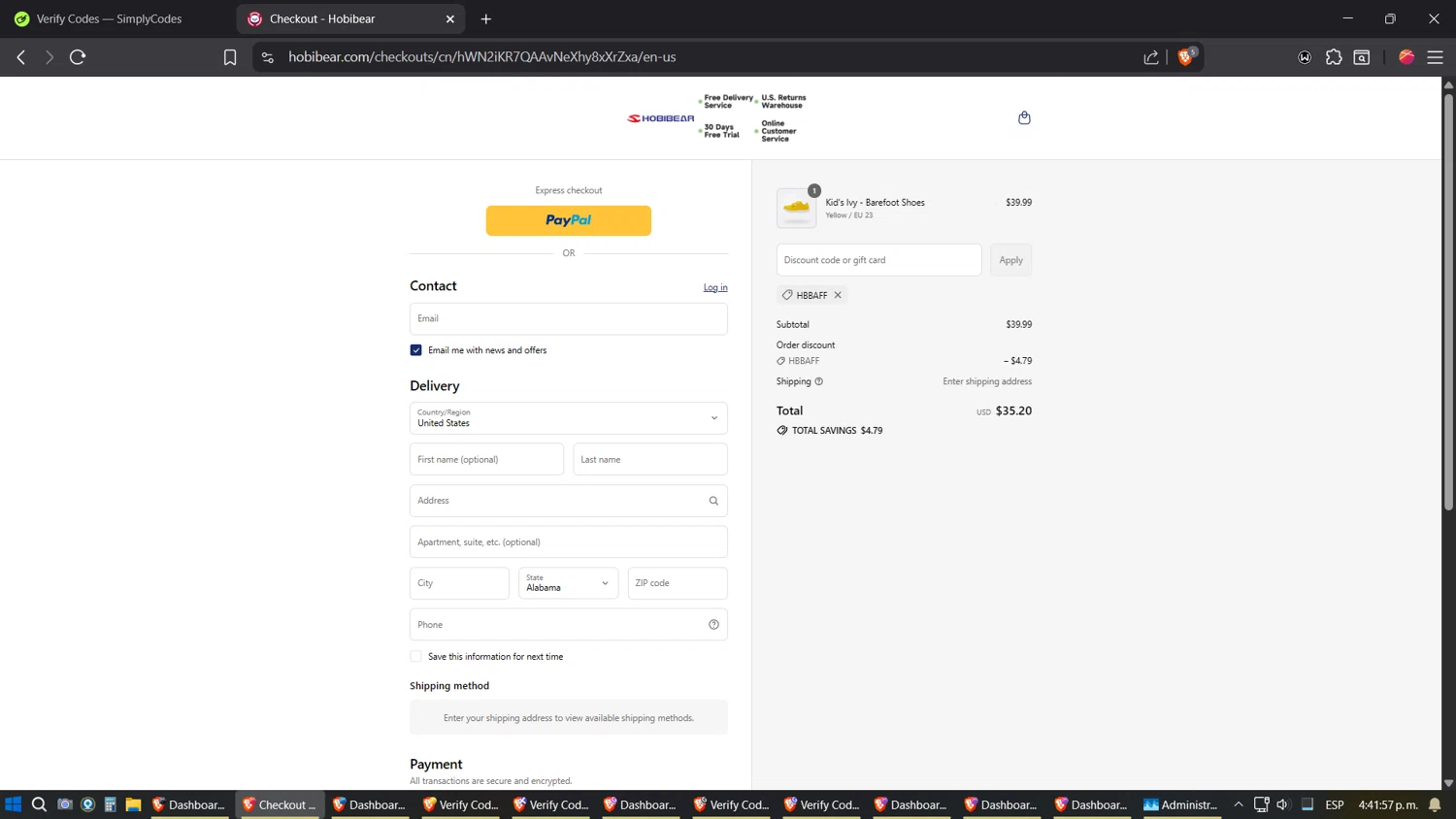The image size is (1456, 819).
Task: Click the total amount $35.20
Action: (1013, 410)
